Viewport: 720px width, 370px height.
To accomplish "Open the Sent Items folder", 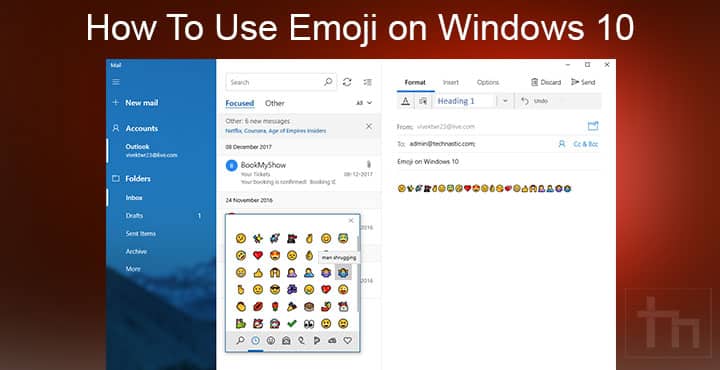I will coord(141,234).
